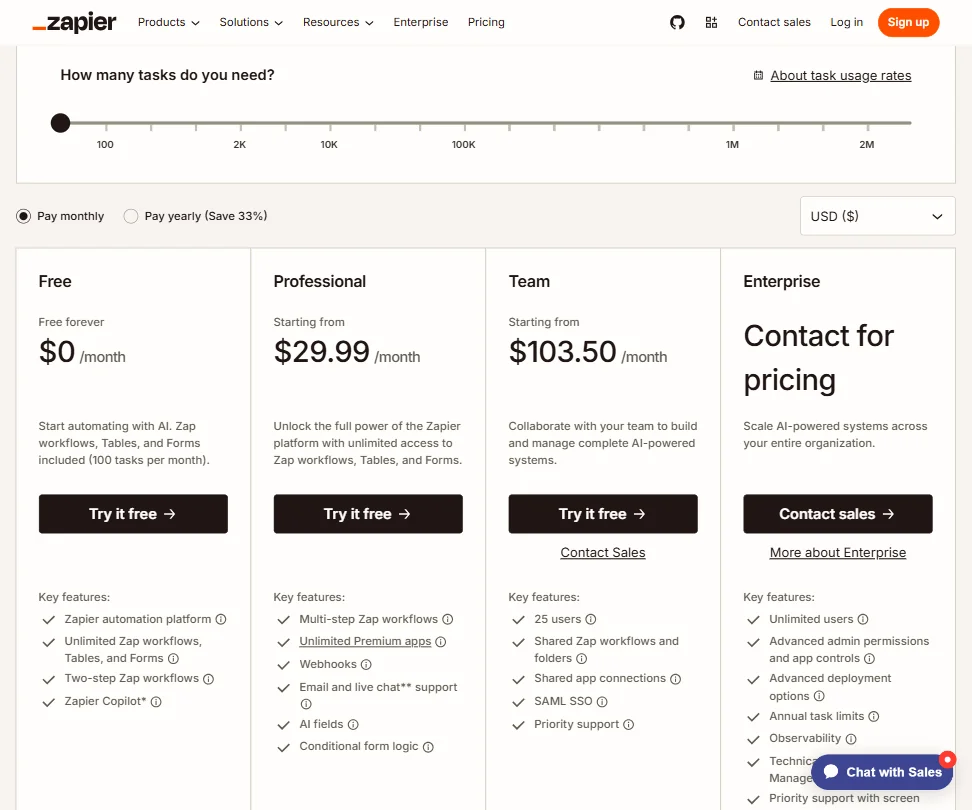972x810 pixels.
Task: Show info for Shared app connections
Action: pyautogui.click(x=676, y=679)
